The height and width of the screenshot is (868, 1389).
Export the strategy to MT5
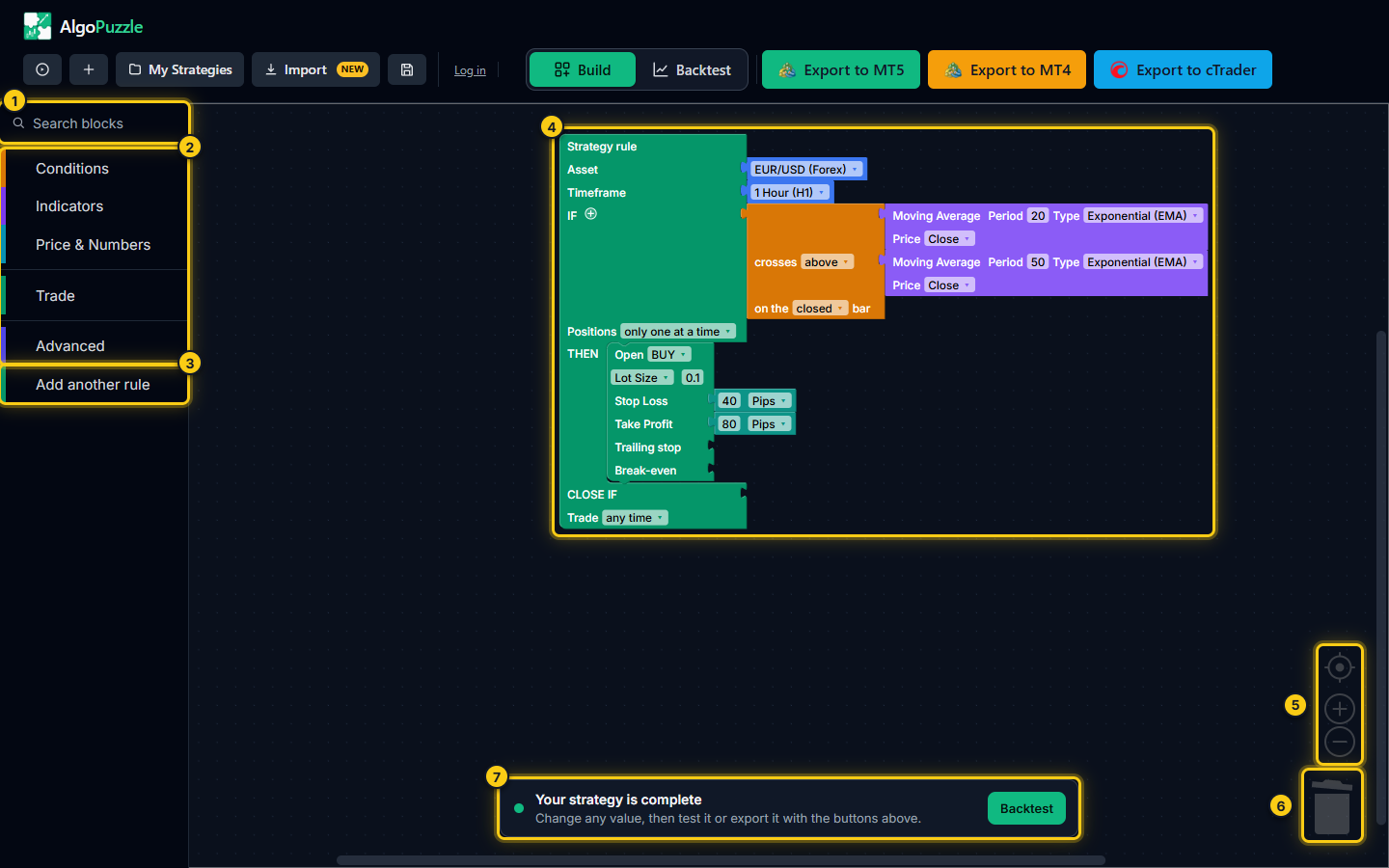(841, 69)
